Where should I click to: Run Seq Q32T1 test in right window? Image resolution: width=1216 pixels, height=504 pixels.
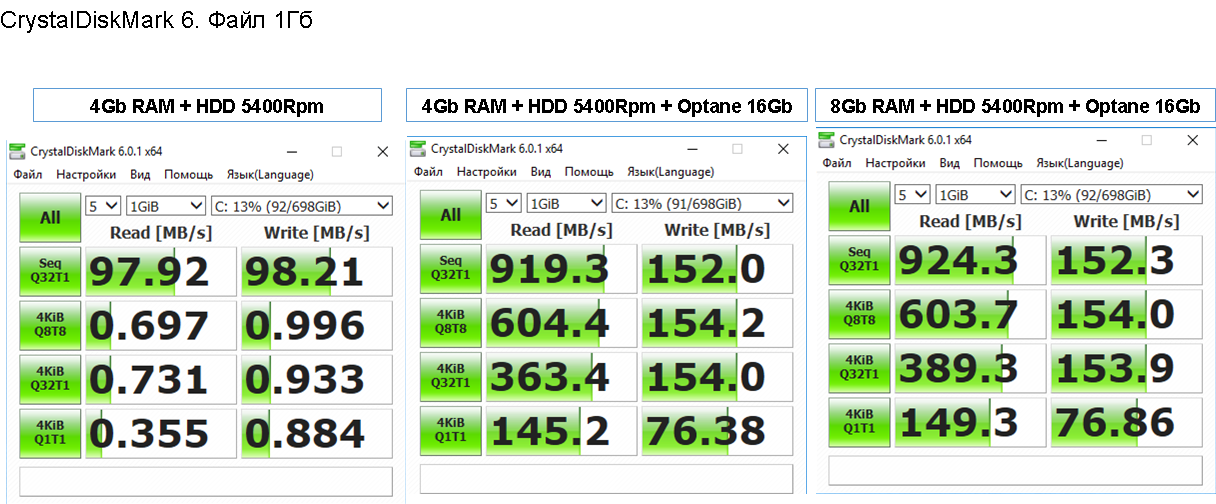859,260
